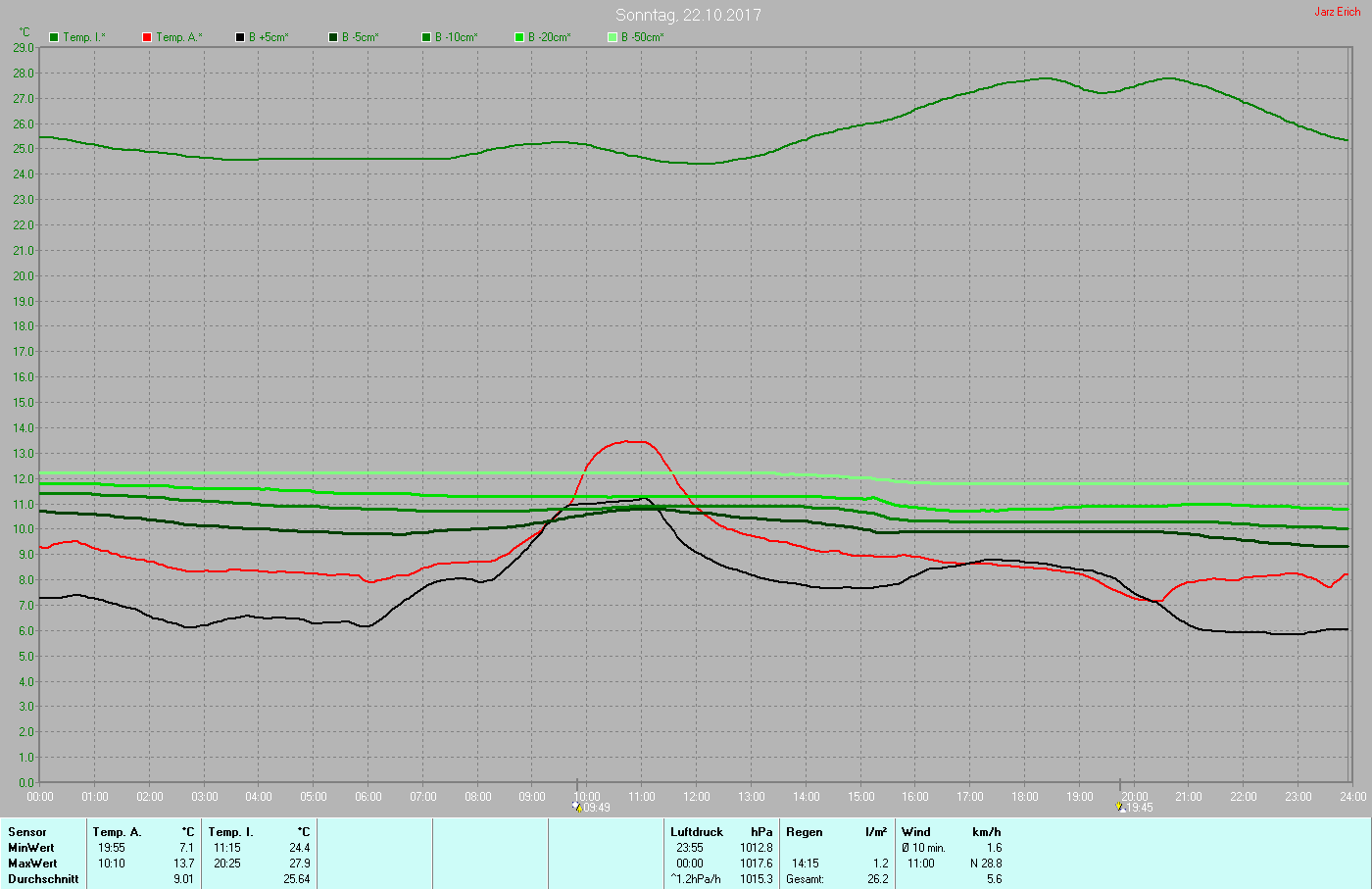Click the red "Jarz Erich" text
The width and height of the screenshot is (1372, 889).
pyautogui.click(x=1338, y=12)
